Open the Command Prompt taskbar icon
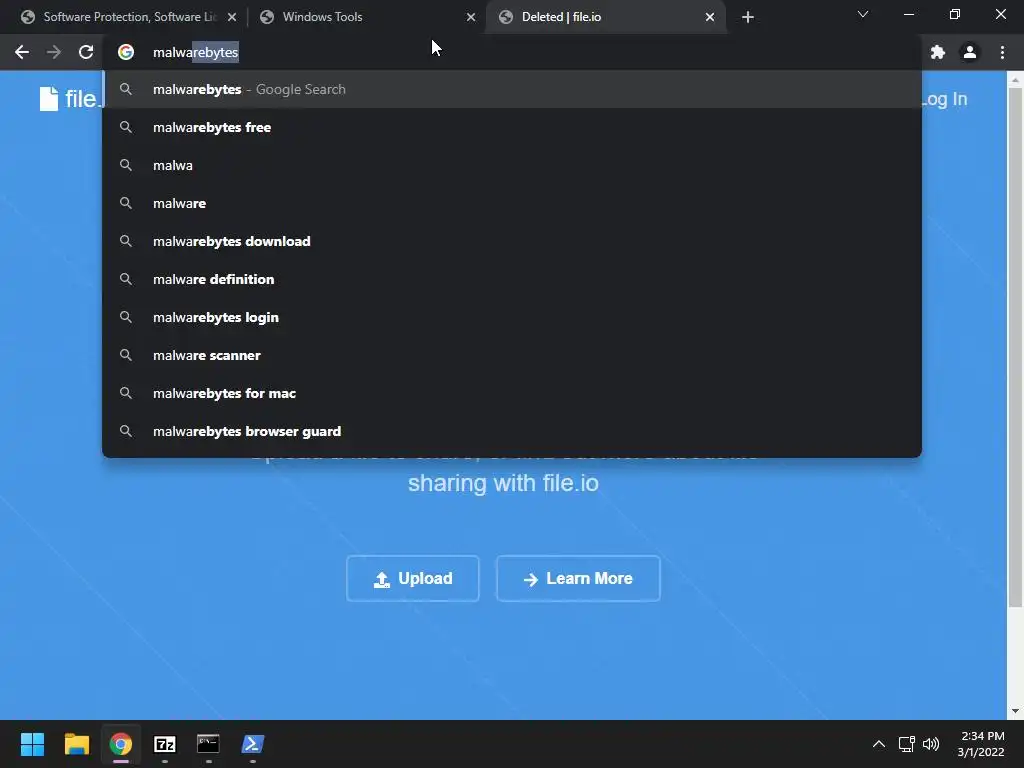The image size is (1024, 768). 208,744
